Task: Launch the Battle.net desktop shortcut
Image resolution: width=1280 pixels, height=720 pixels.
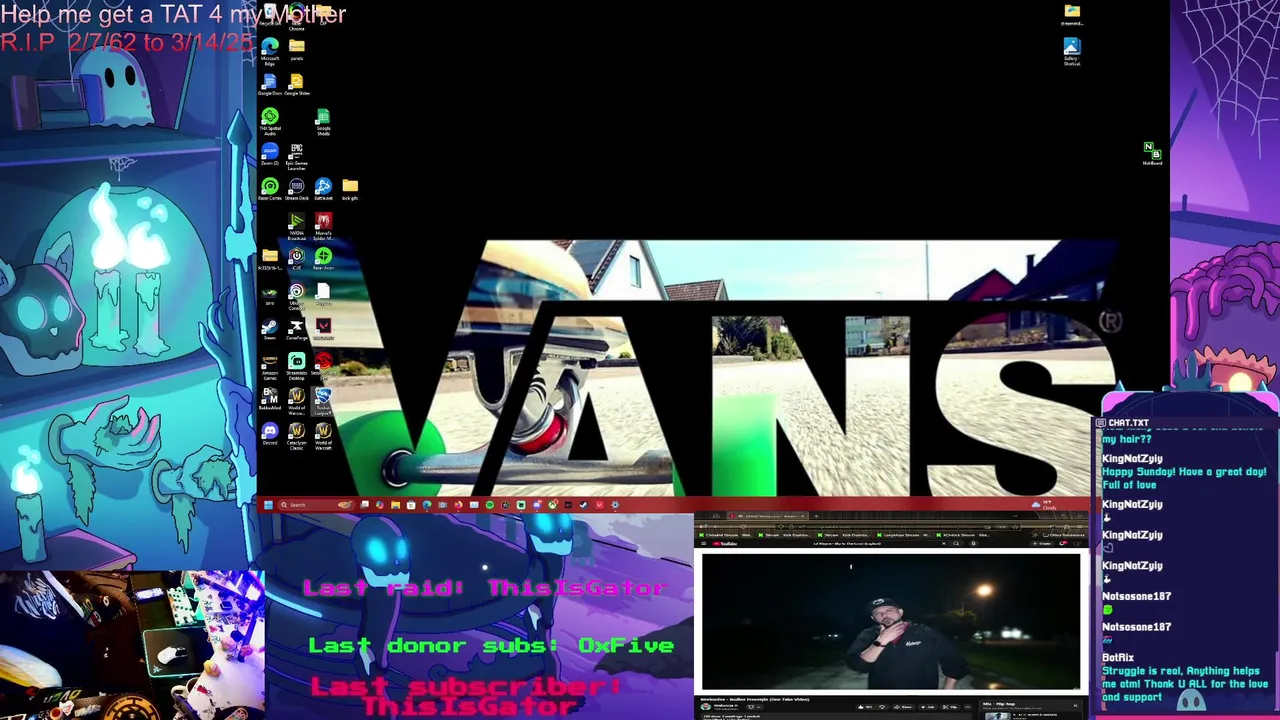Action: click(x=323, y=189)
